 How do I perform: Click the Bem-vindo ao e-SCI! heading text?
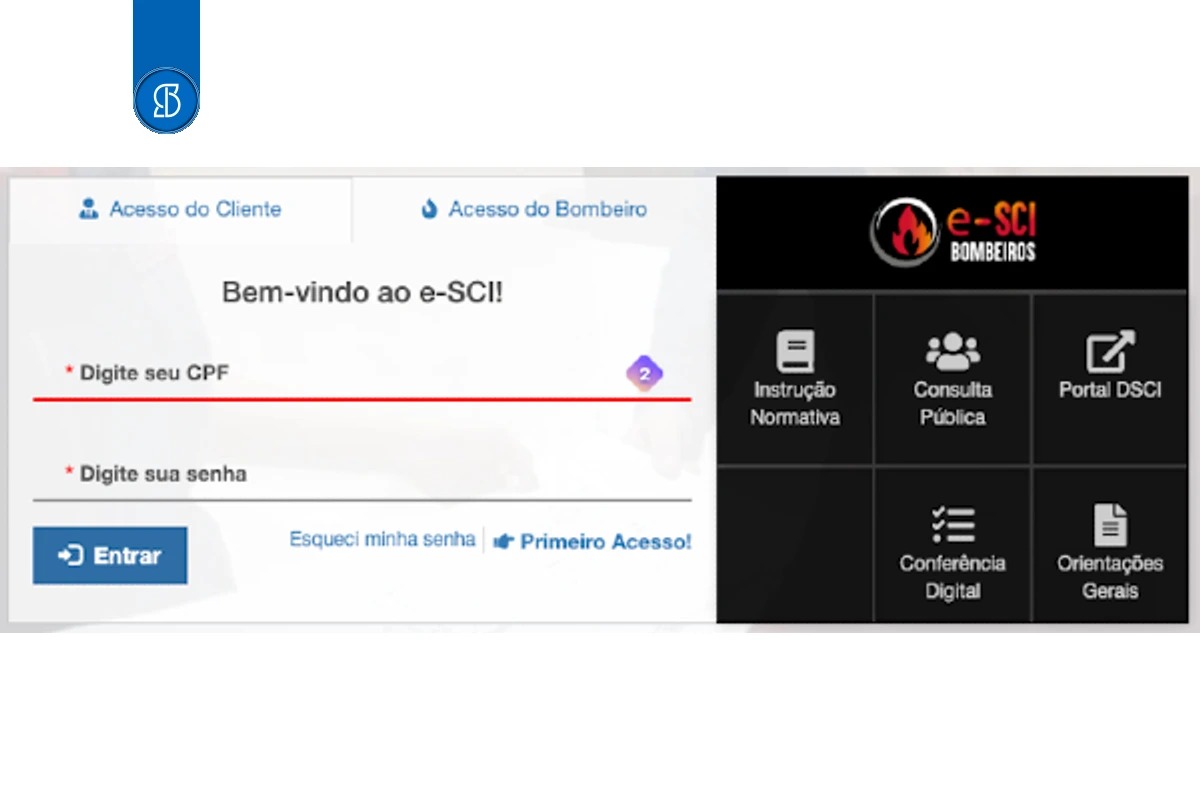[x=362, y=293]
